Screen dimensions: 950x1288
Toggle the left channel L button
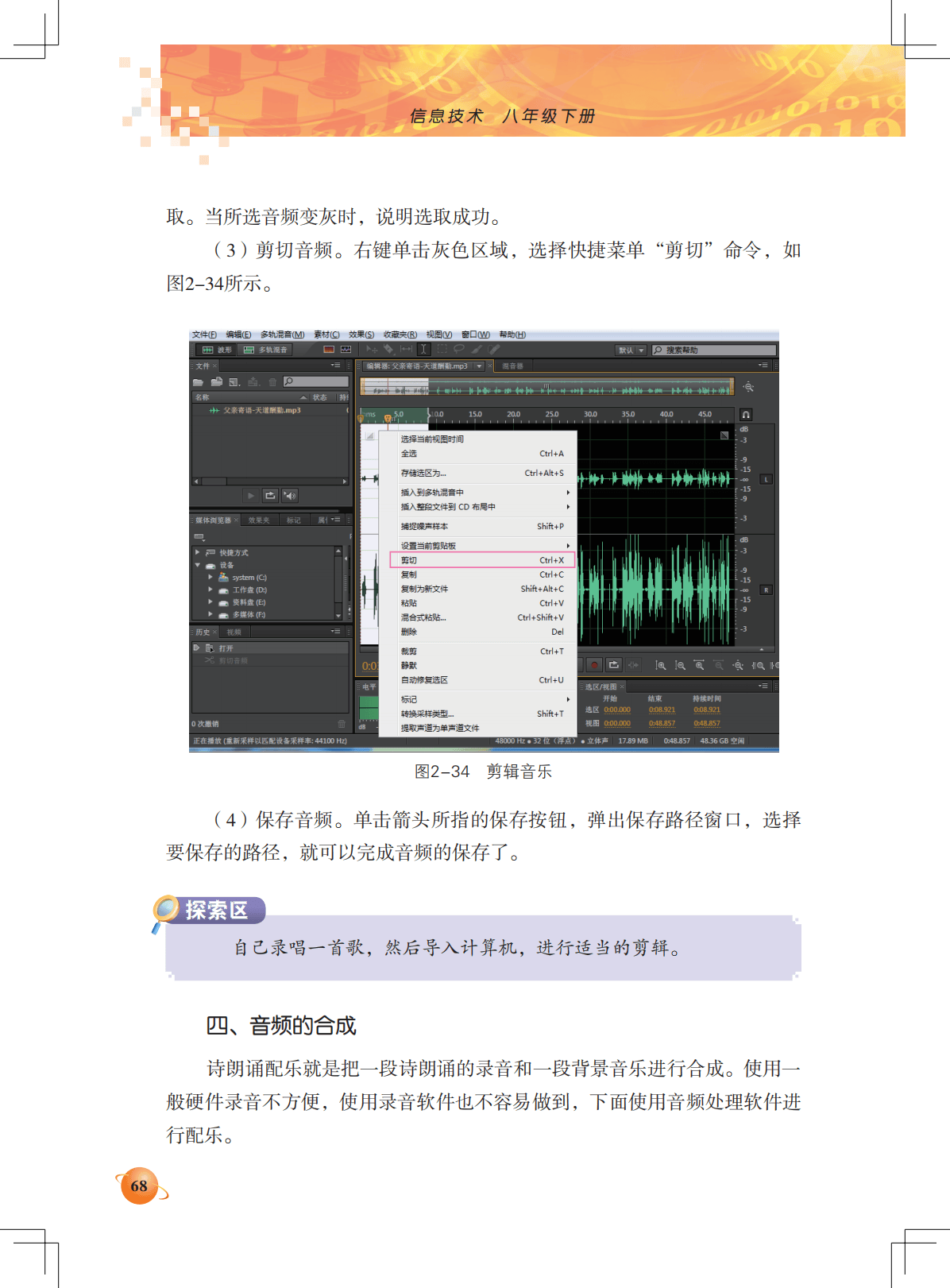767,480
